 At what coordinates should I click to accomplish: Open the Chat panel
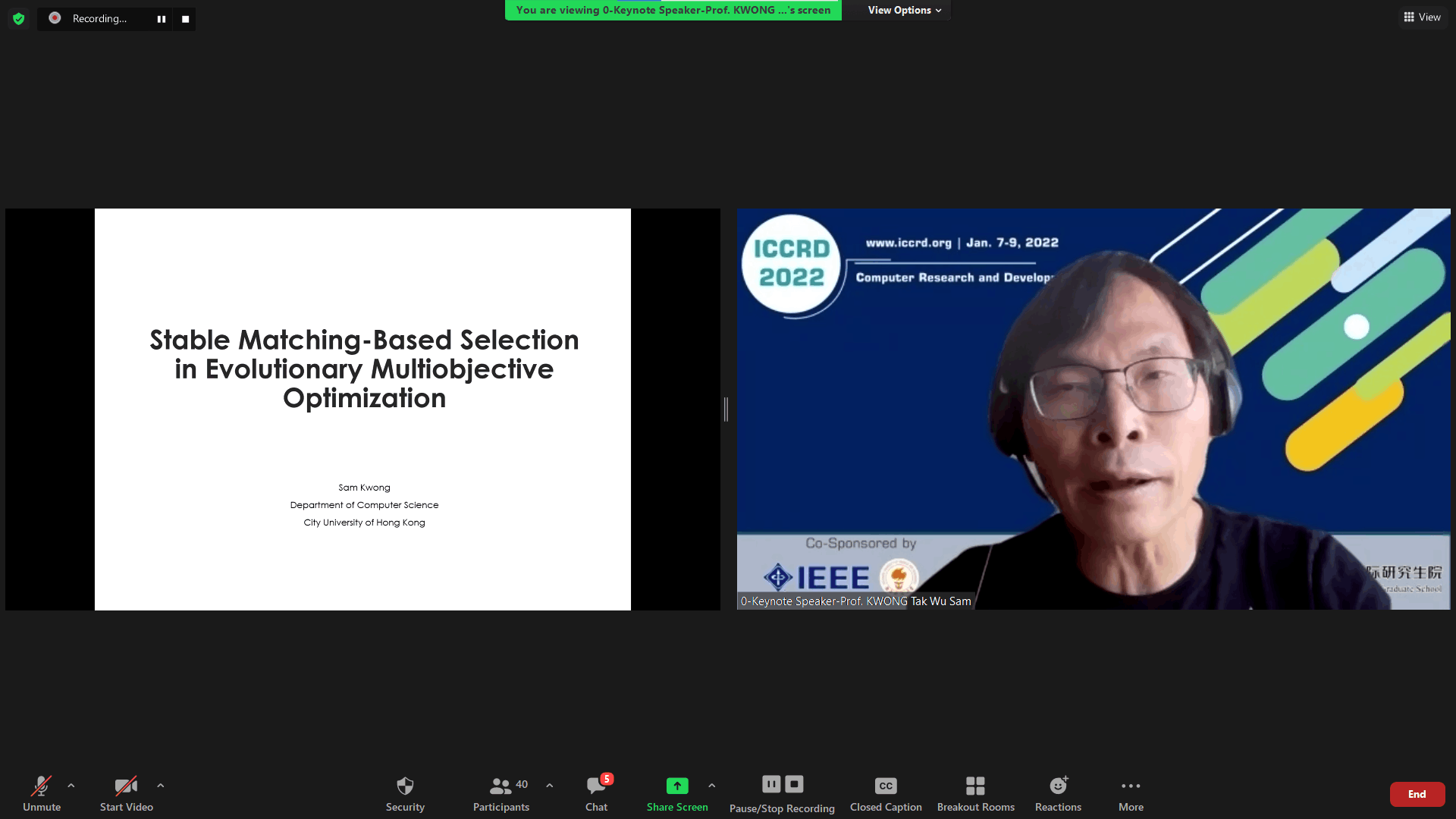597,793
